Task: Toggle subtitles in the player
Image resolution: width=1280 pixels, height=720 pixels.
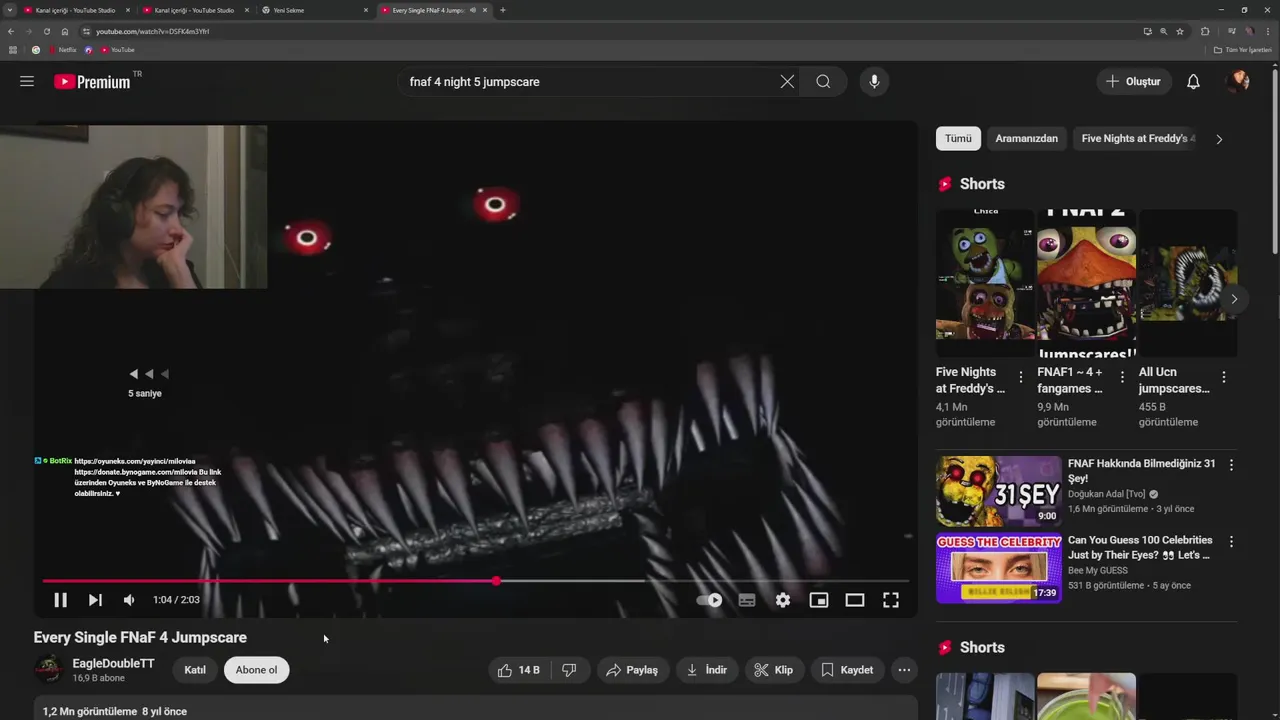Action: pos(747,600)
